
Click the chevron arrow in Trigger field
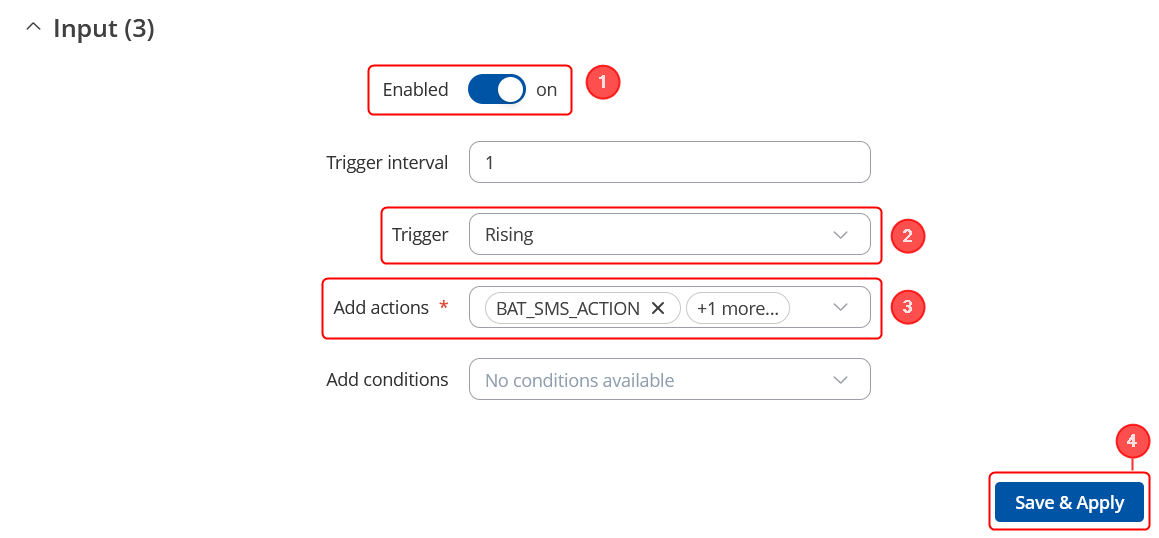[840, 235]
